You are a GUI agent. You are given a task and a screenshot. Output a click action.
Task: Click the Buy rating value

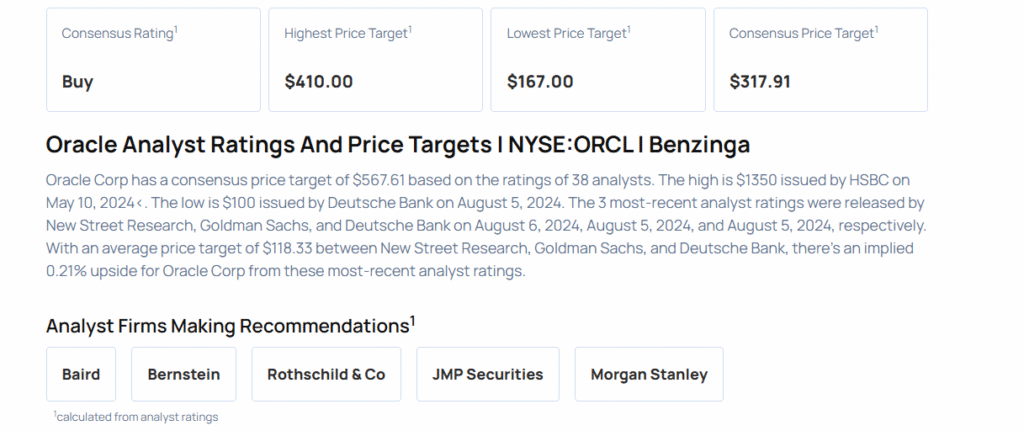click(x=77, y=82)
